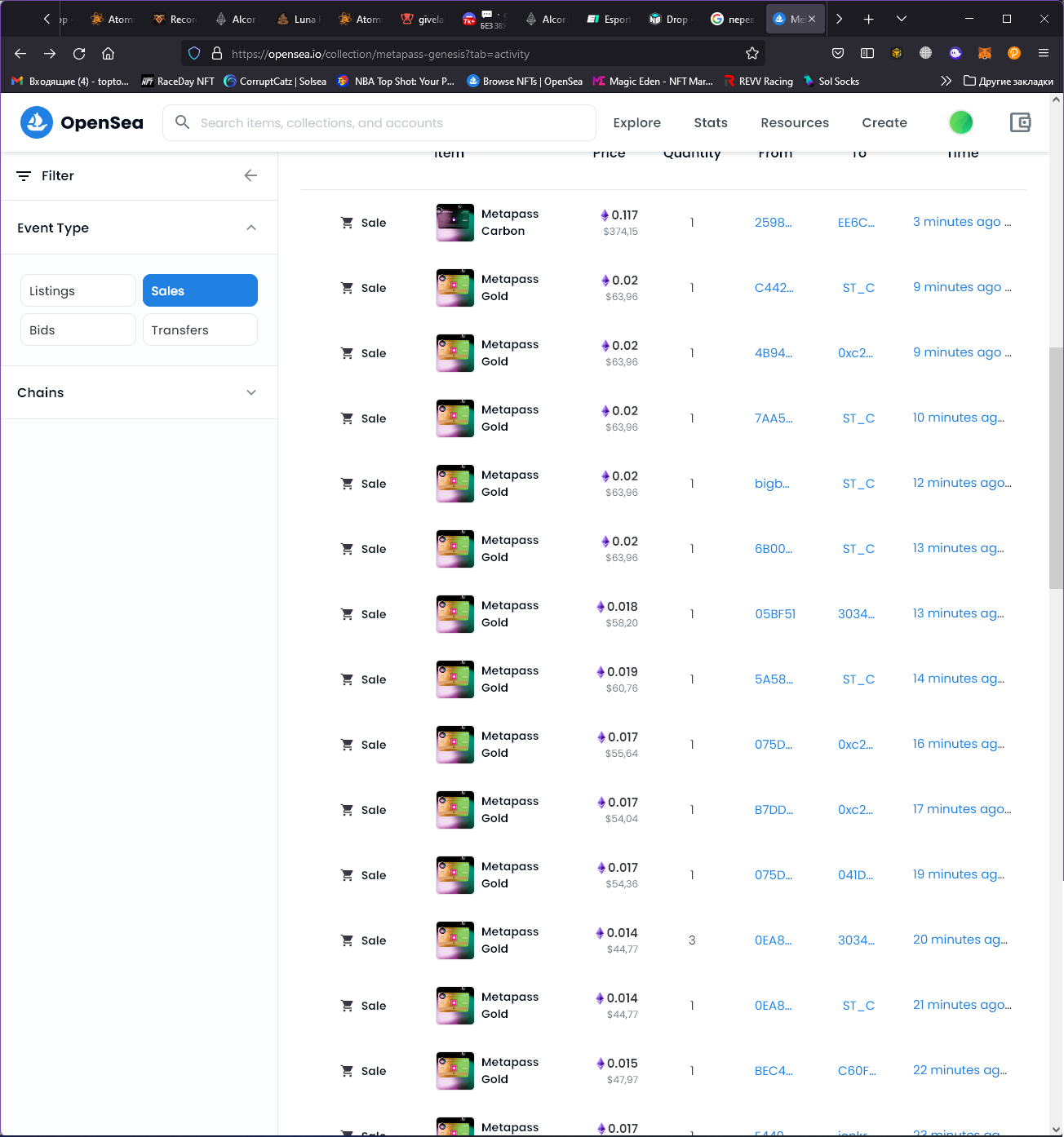Open the green account avatar

961,122
